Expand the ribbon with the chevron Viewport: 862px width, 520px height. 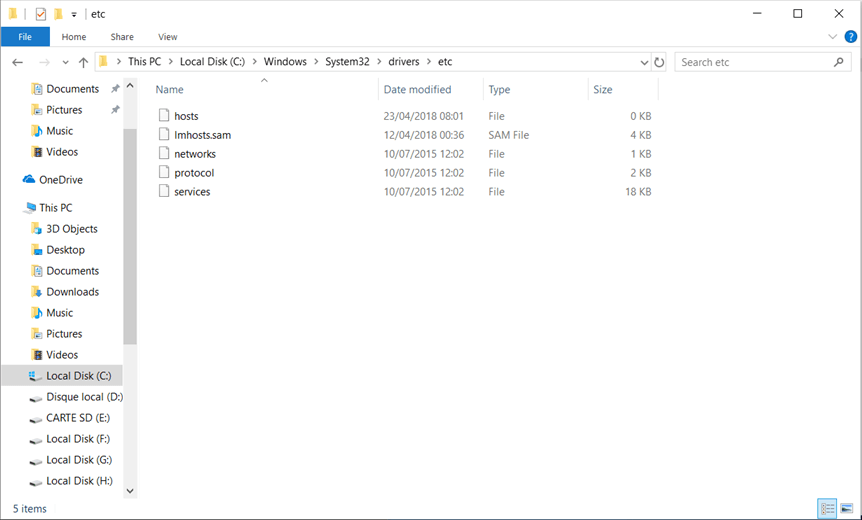[x=832, y=37]
